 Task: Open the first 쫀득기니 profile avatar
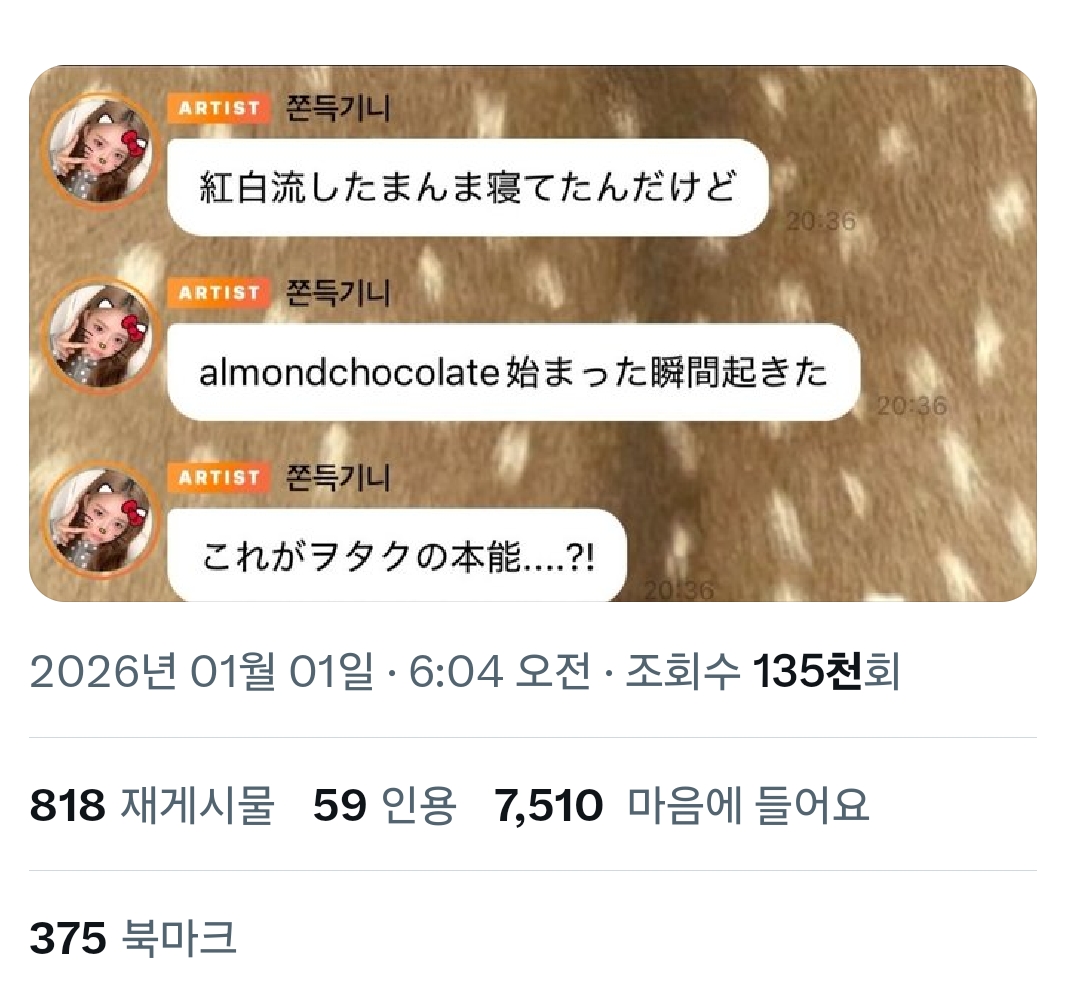pyautogui.click(x=101, y=151)
